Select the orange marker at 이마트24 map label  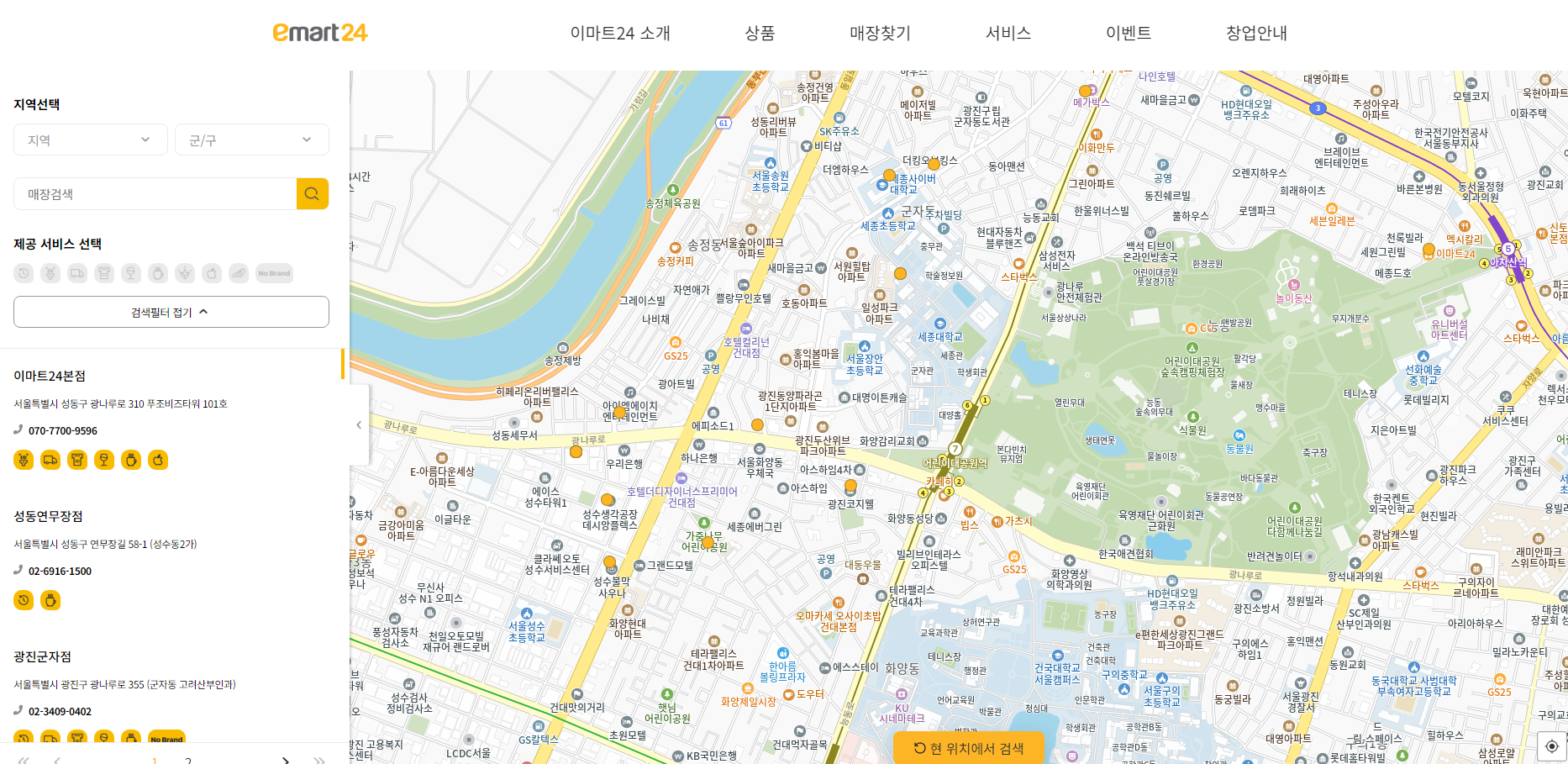tap(1429, 250)
